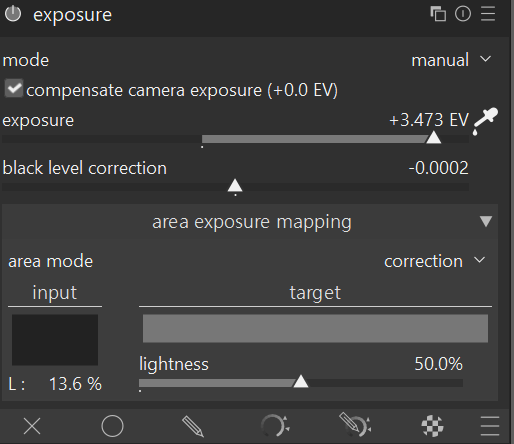Select the mask off X icon
This screenshot has width=514, height=444.
pos(32,426)
